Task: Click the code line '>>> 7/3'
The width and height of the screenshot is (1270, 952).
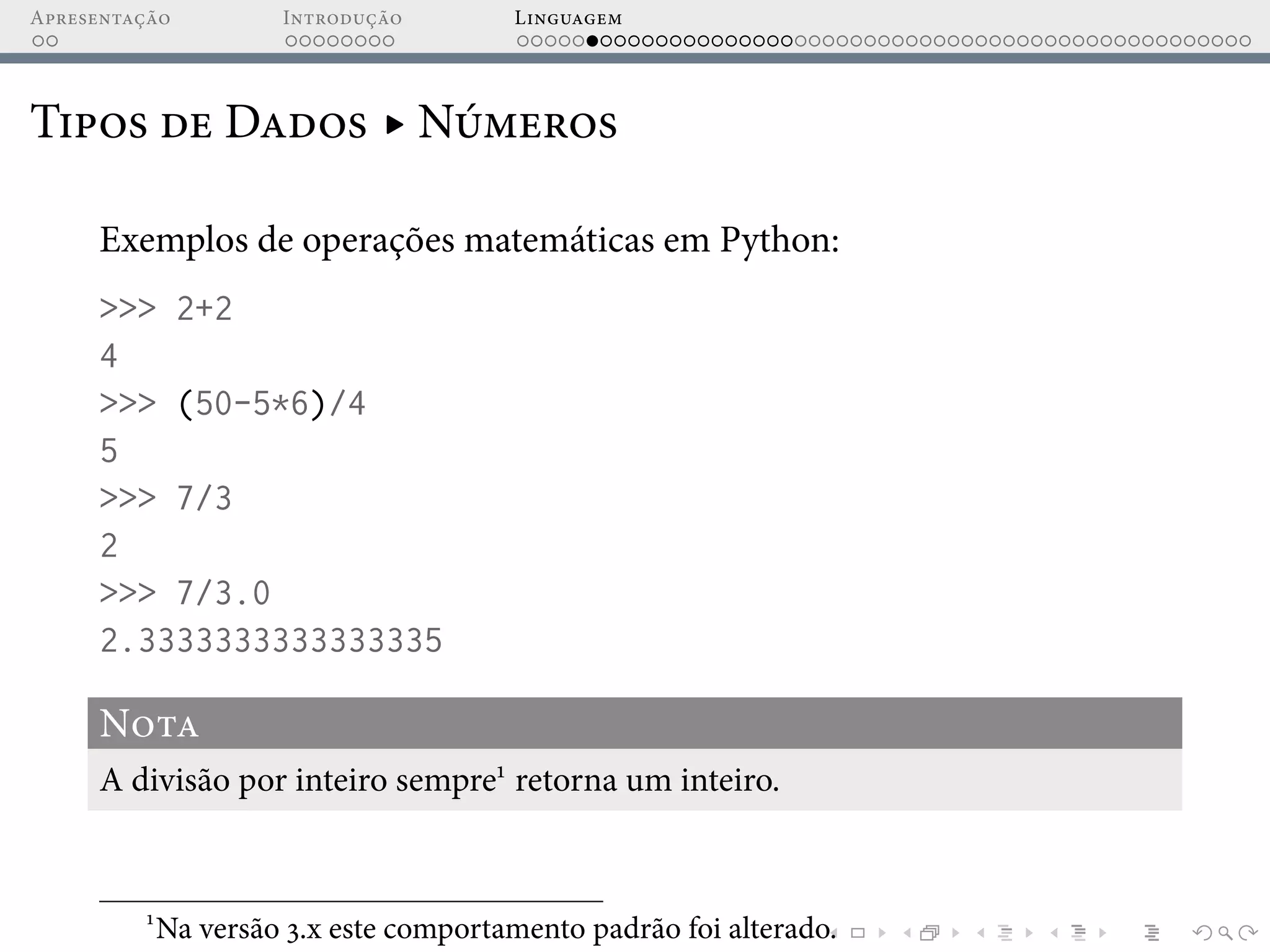Action: 166,498
